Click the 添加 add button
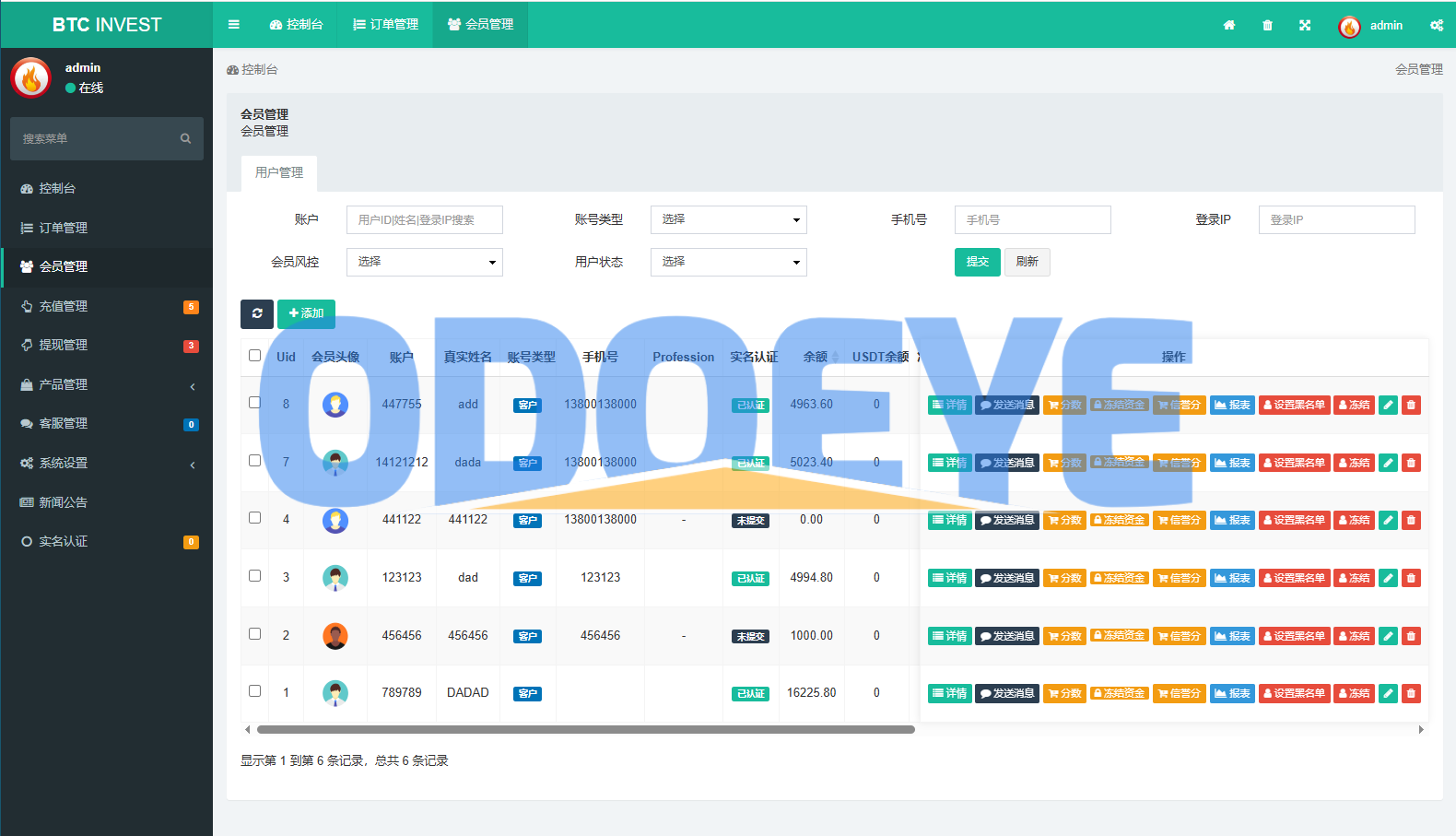This screenshot has height=836, width=1456. (x=306, y=313)
